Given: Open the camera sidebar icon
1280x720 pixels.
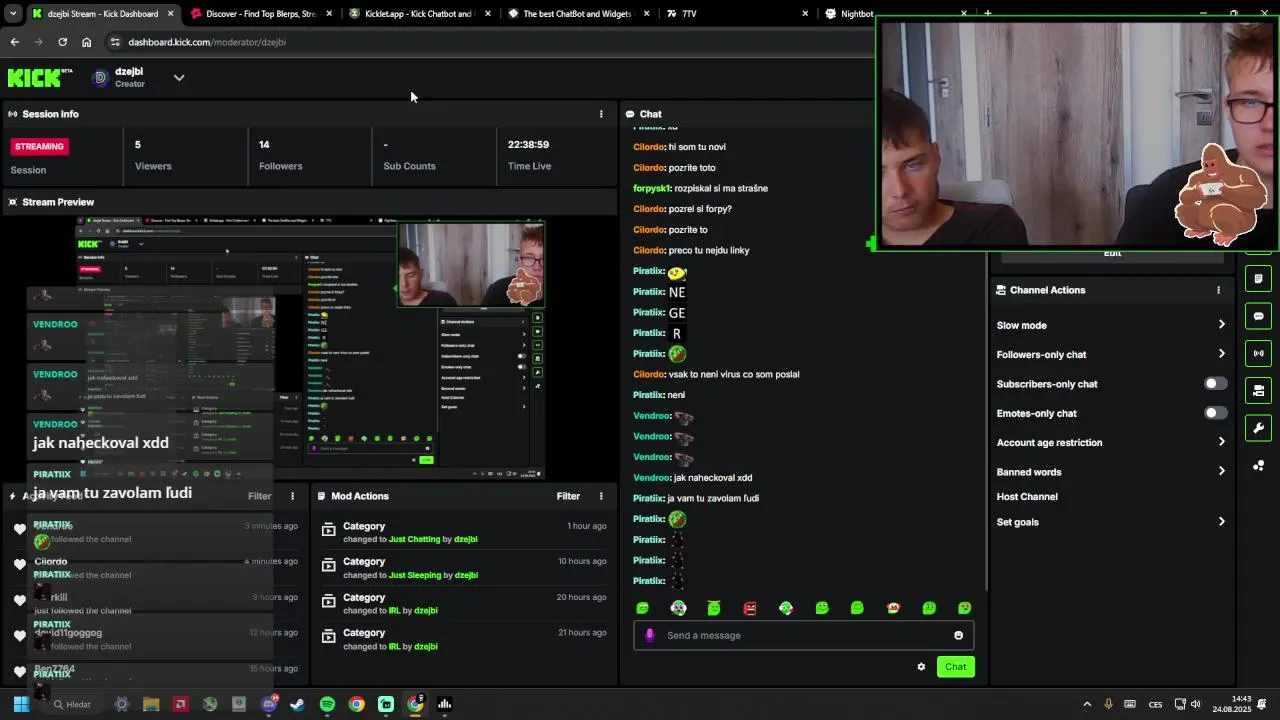Looking at the screenshot, I should (1258, 390).
